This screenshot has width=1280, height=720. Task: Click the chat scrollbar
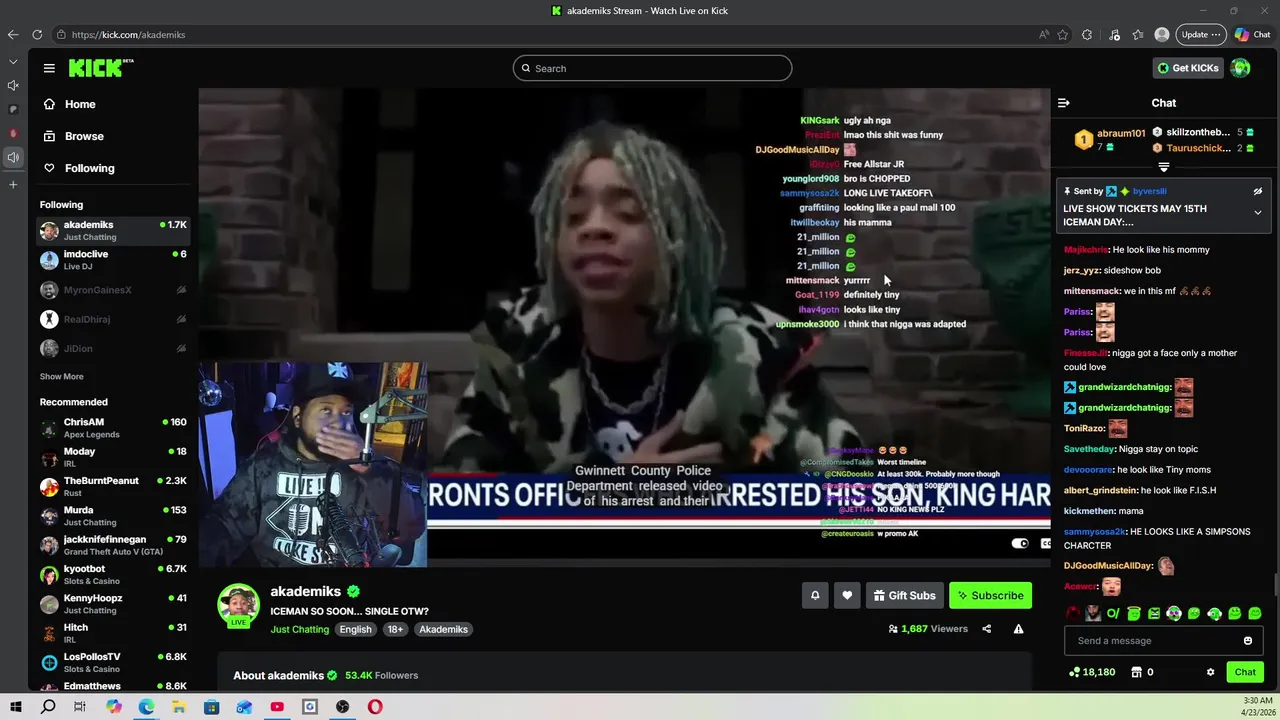click(x=1275, y=585)
